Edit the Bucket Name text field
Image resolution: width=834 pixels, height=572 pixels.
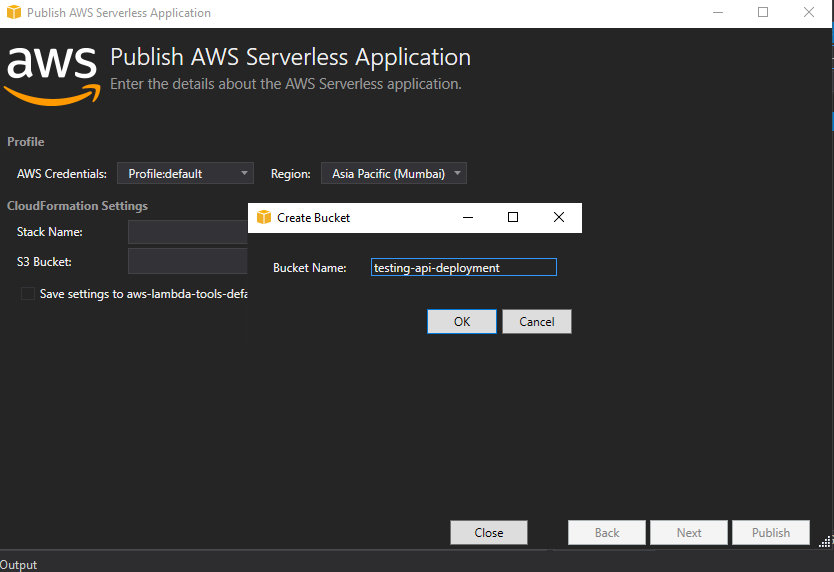coord(464,267)
